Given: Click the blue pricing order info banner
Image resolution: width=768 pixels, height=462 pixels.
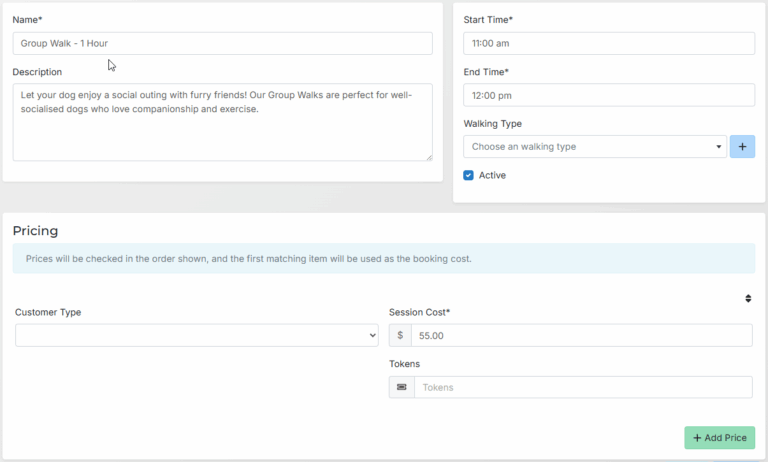Looking at the screenshot, I should (383, 258).
